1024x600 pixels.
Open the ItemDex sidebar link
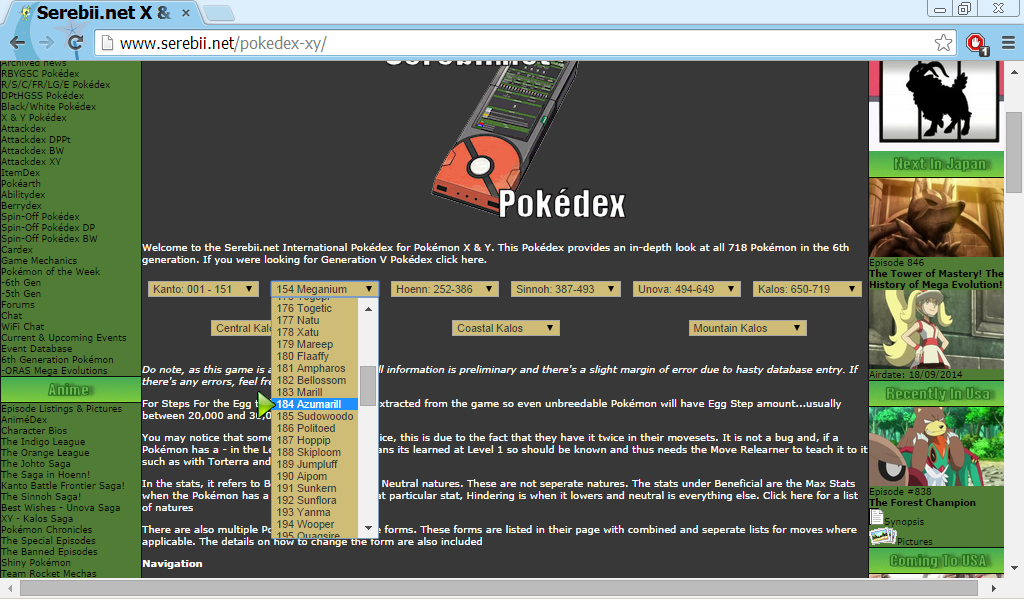20,172
